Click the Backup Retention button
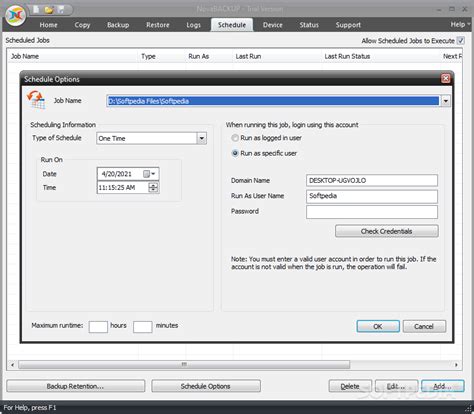This screenshot has height=414, width=474. 75,386
